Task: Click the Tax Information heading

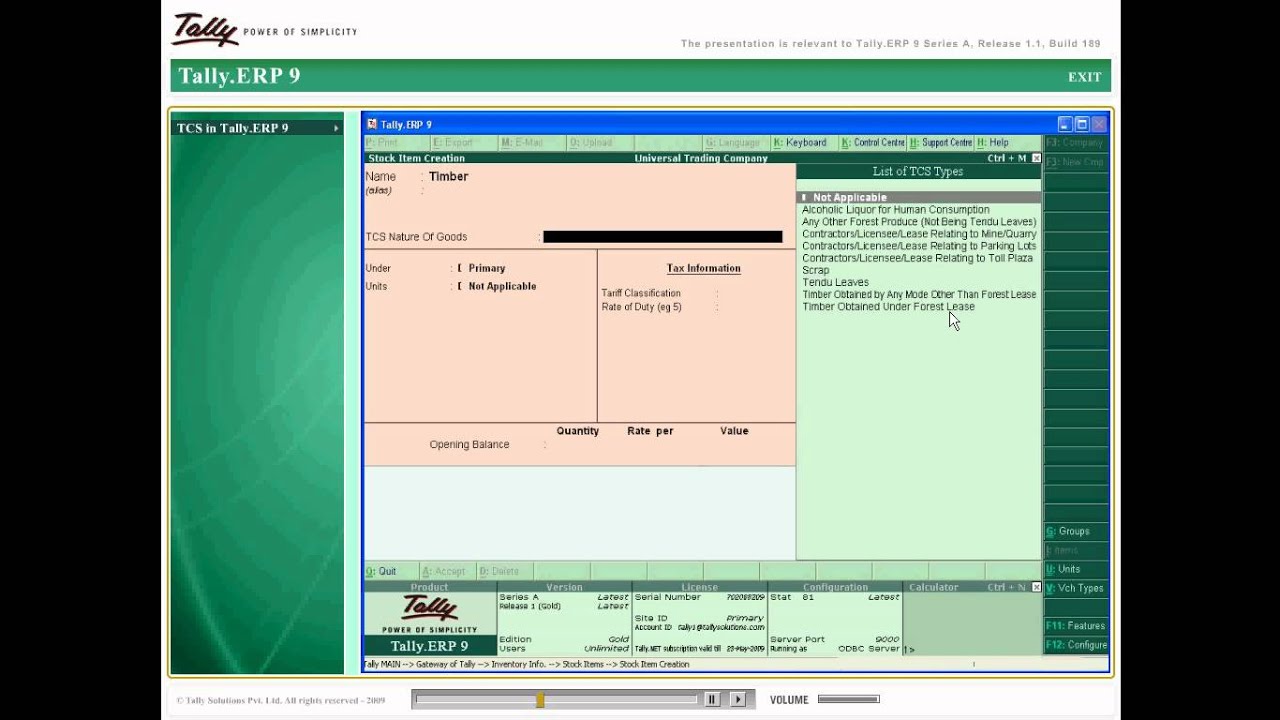Action: click(703, 268)
